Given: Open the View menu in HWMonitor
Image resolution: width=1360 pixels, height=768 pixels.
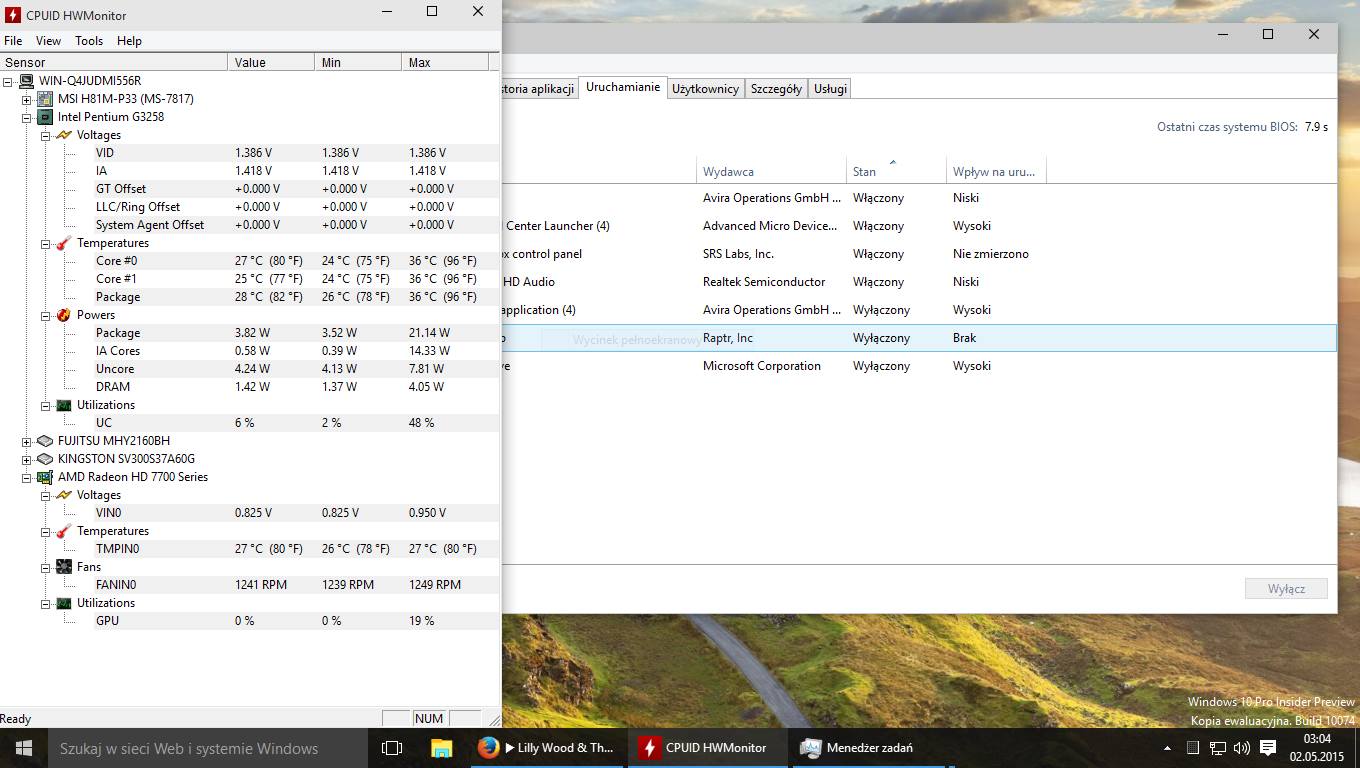Looking at the screenshot, I should point(48,41).
